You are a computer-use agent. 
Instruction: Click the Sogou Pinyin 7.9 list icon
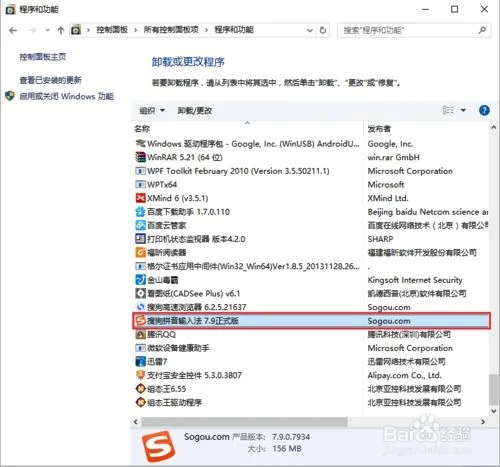[x=140, y=321]
